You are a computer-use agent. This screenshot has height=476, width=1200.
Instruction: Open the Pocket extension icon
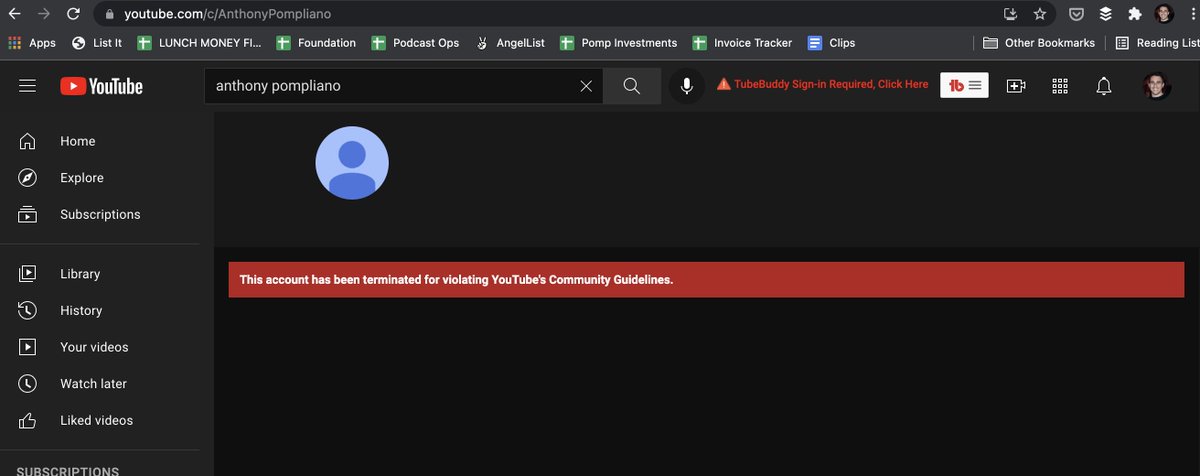(x=1076, y=14)
